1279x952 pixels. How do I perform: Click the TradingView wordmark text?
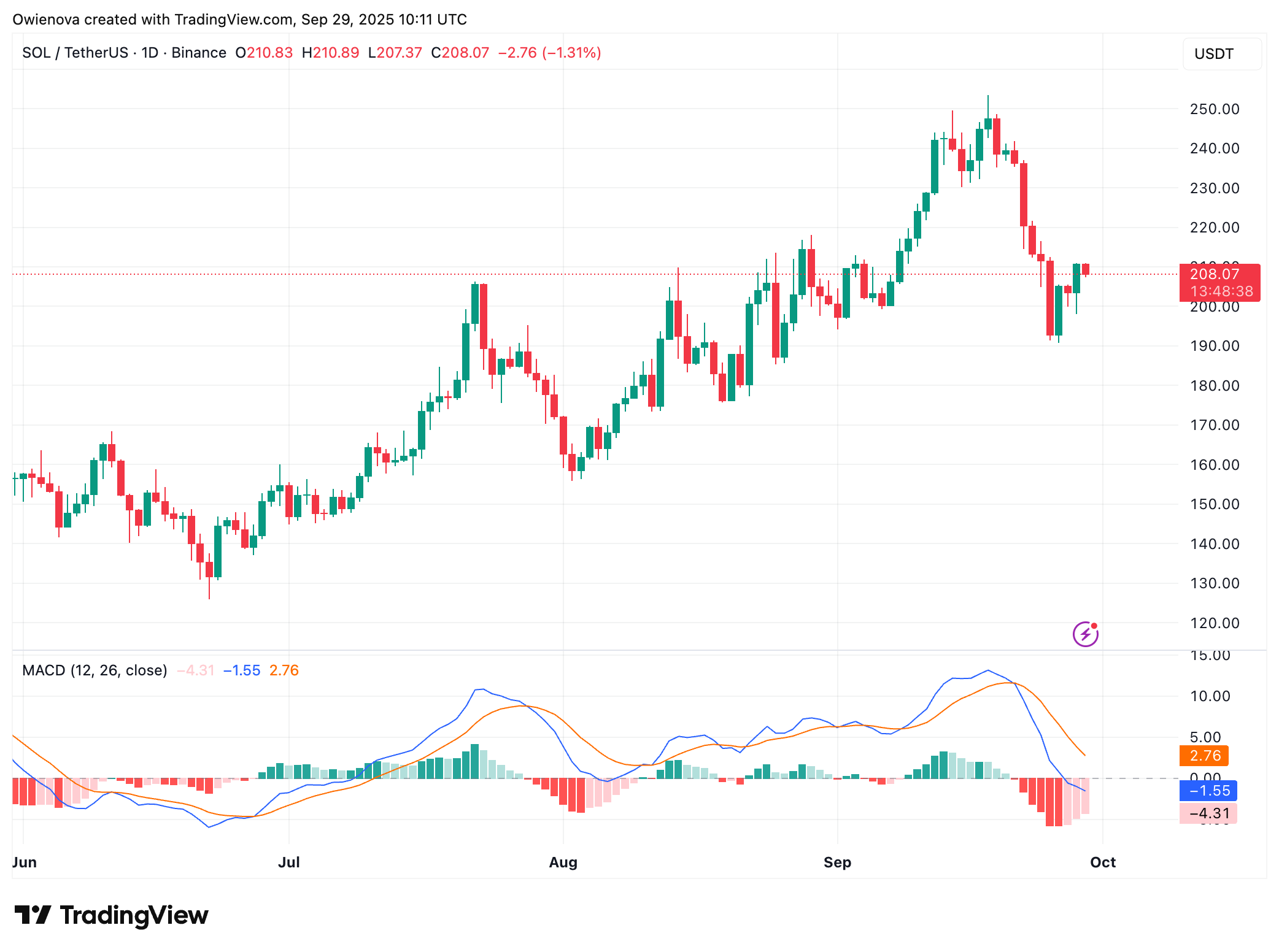click(x=134, y=915)
